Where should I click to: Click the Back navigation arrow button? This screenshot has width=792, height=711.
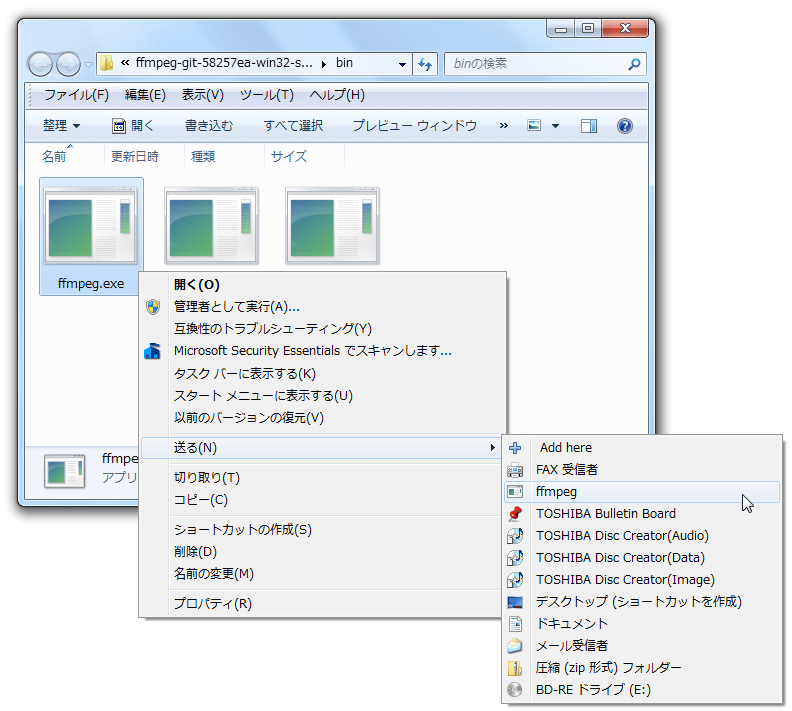click(40, 64)
